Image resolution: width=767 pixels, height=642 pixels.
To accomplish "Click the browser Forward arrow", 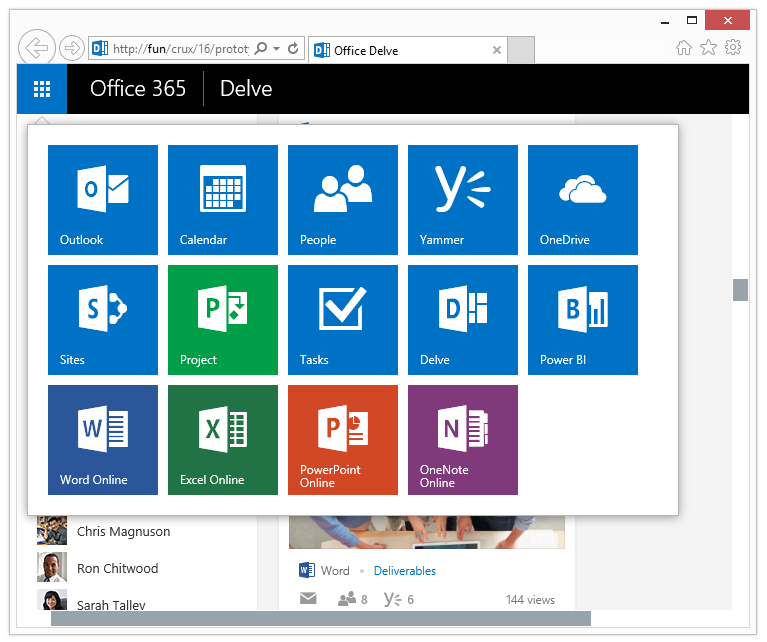I will [x=72, y=48].
